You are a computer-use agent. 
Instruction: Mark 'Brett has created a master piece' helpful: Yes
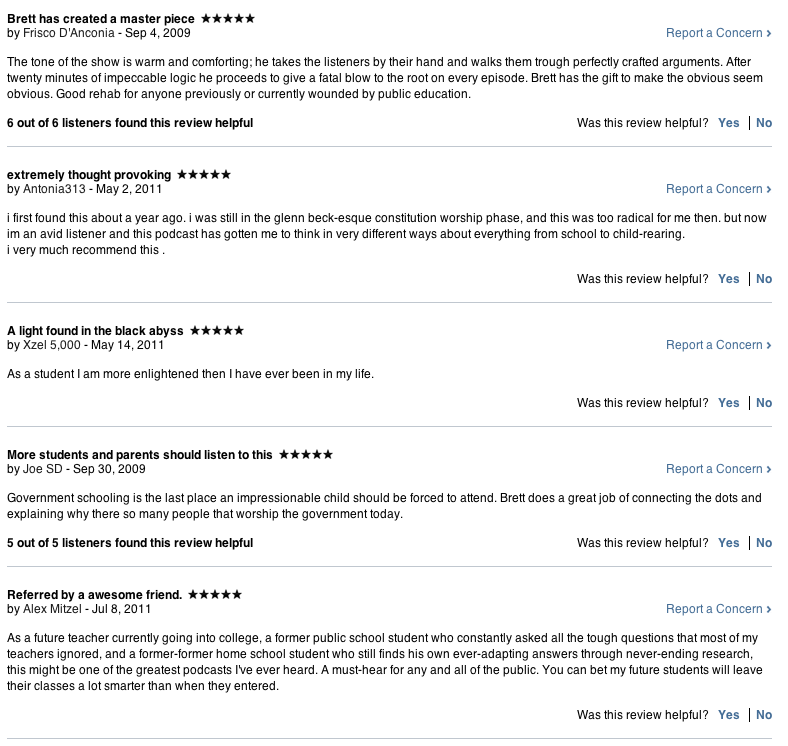729,123
